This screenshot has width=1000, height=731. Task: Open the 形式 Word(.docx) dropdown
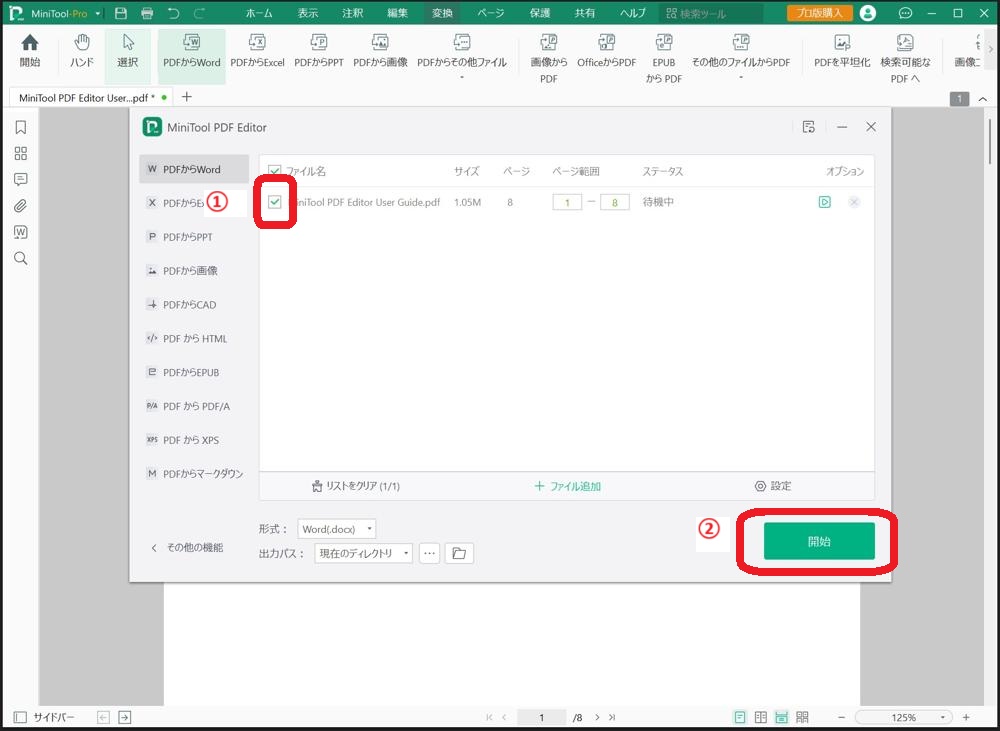click(x=337, y=529)
